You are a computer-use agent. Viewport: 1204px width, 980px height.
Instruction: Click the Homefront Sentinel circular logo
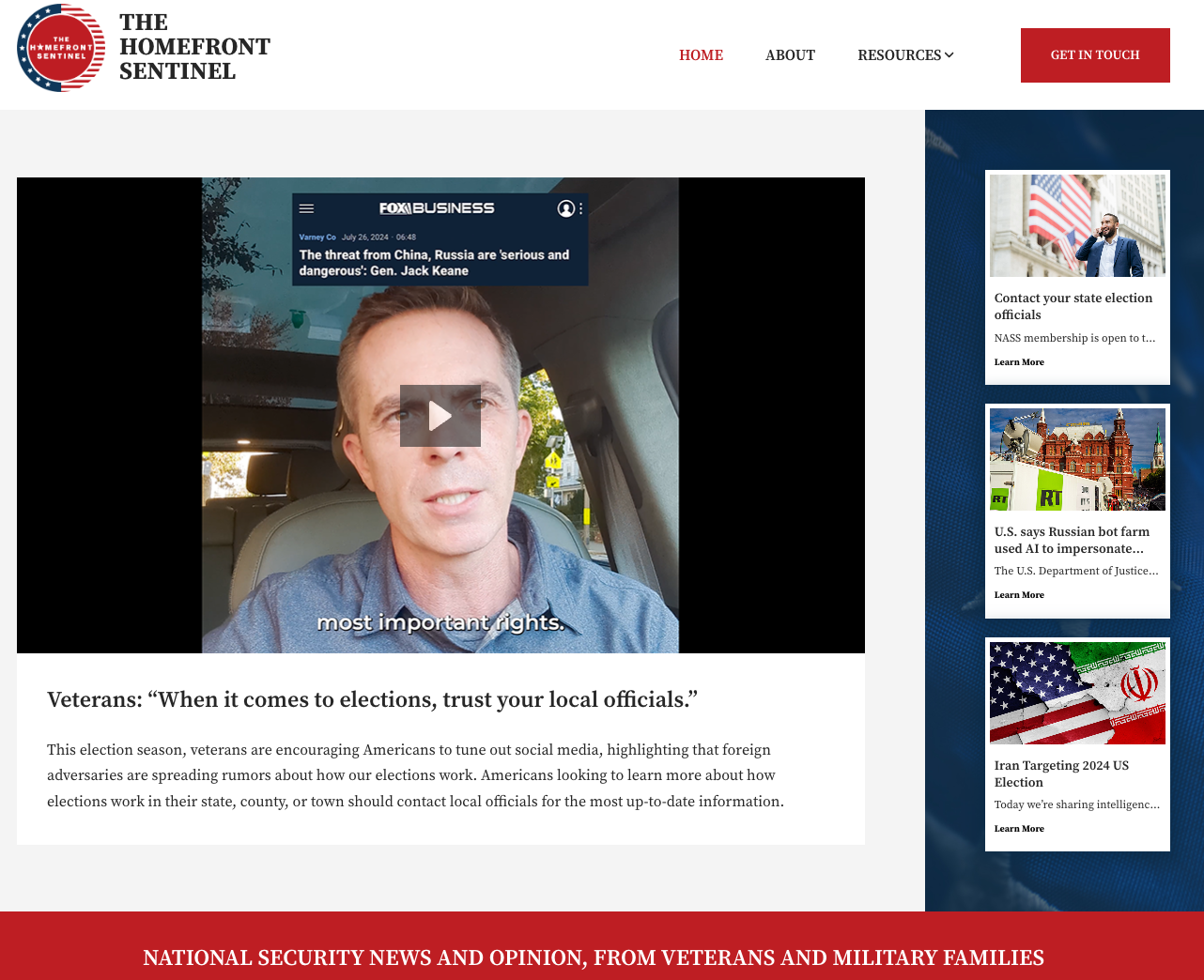coord(61,48)
